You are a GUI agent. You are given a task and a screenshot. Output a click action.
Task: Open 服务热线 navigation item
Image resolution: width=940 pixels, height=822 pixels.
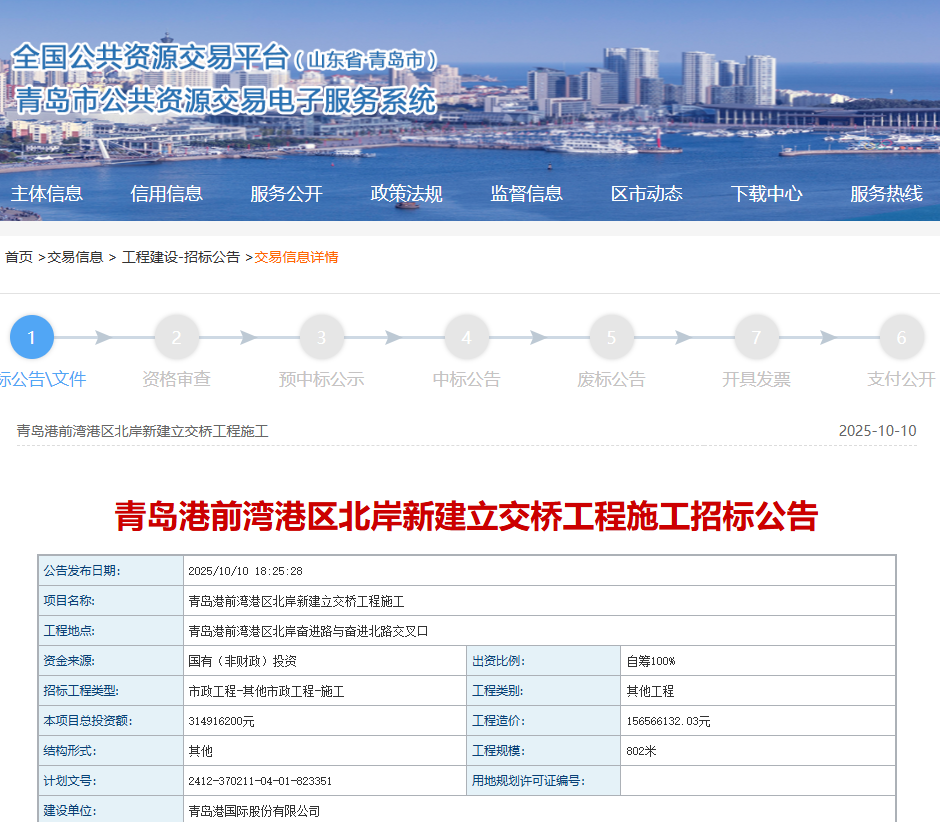[887, 194]
